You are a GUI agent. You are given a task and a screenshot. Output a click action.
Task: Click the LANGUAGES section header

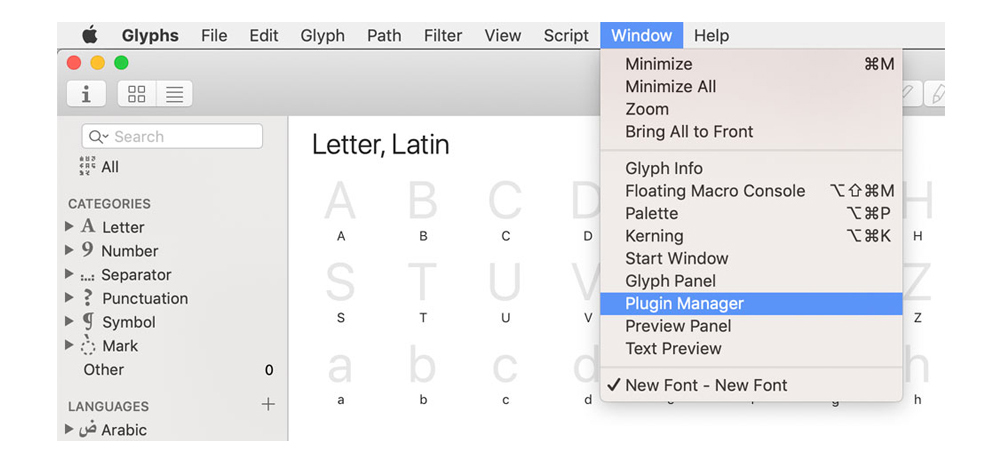pos(108,406)
